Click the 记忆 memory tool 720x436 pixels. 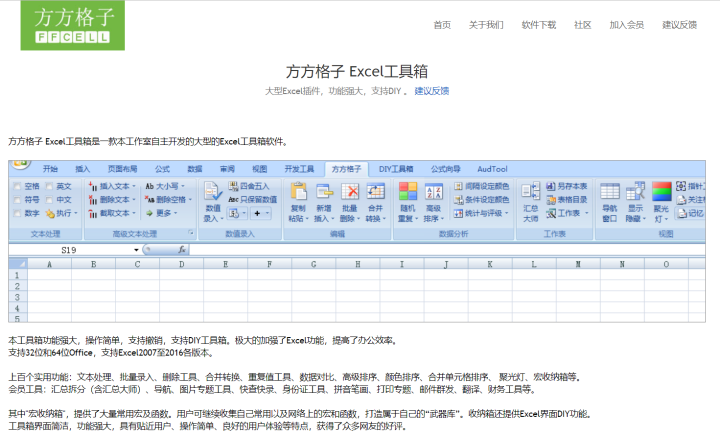[690, 213]
